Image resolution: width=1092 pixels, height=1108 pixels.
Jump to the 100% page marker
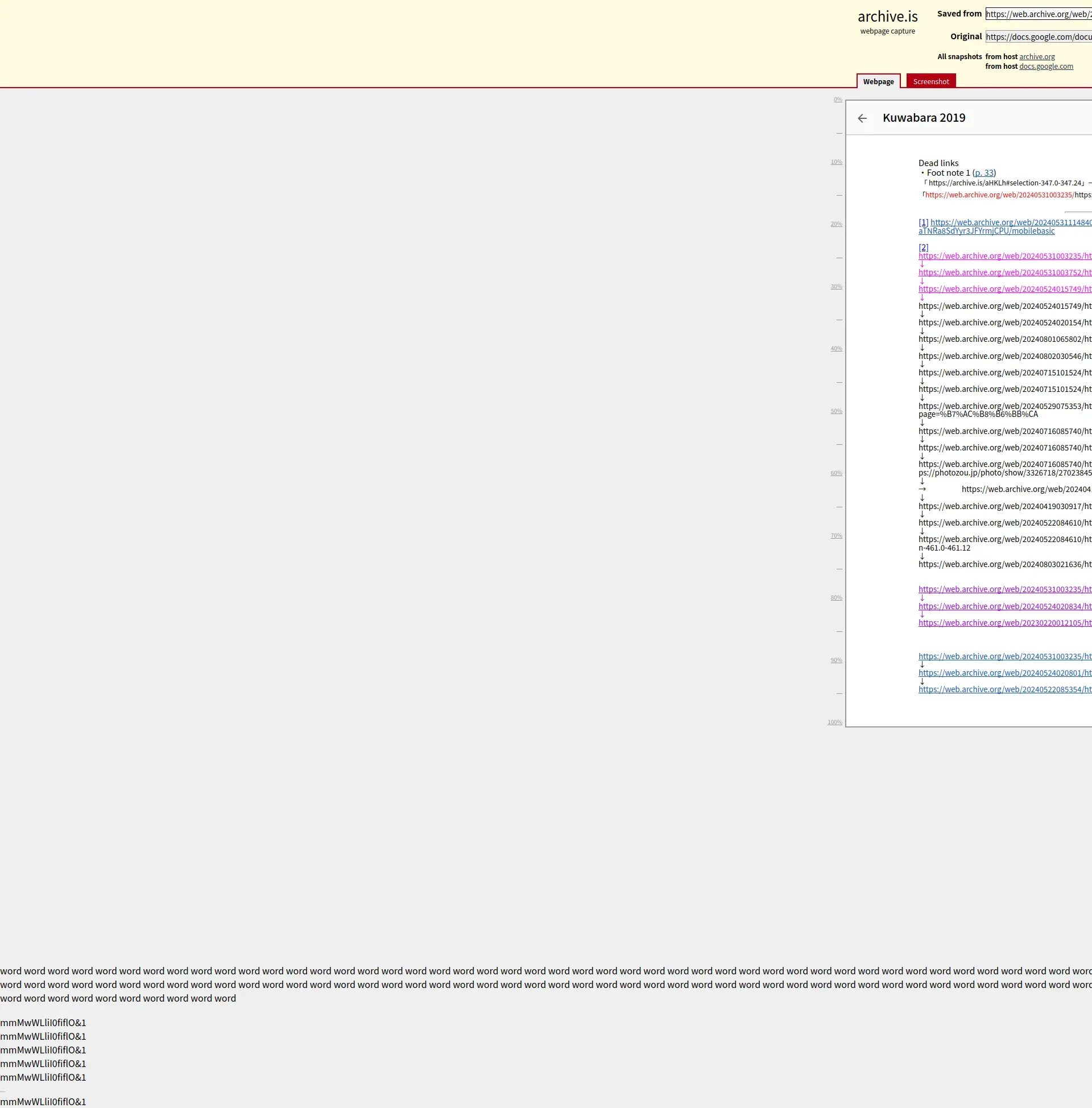coord(834,722)
